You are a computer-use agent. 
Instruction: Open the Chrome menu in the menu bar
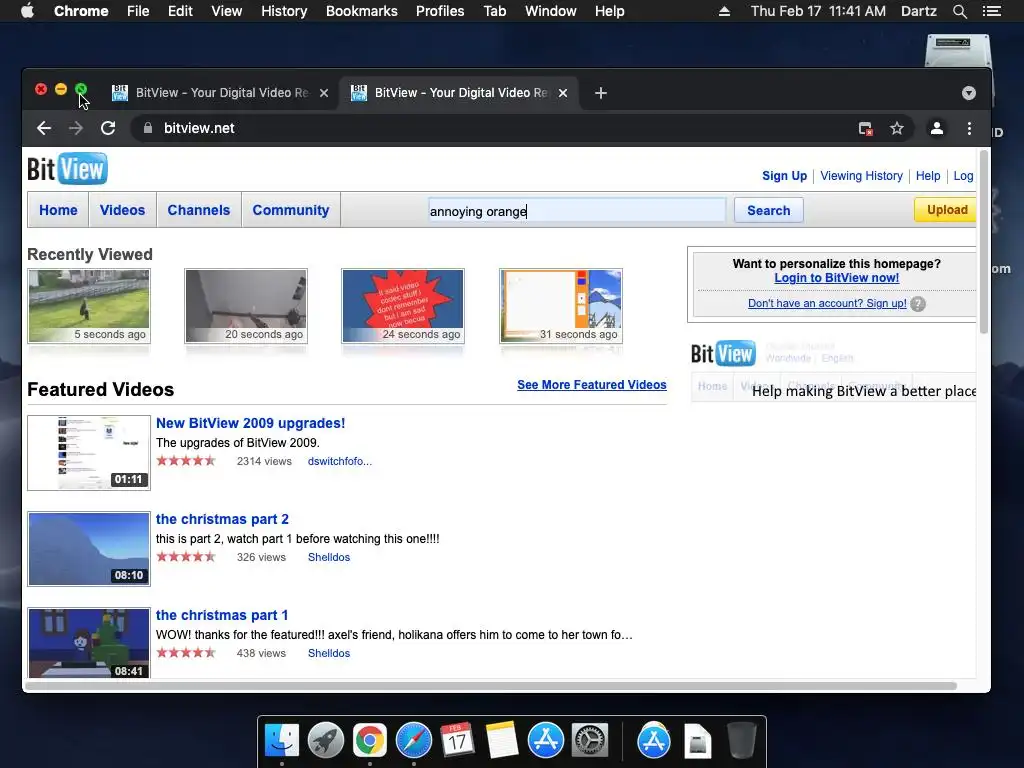(x=81, y=11)
